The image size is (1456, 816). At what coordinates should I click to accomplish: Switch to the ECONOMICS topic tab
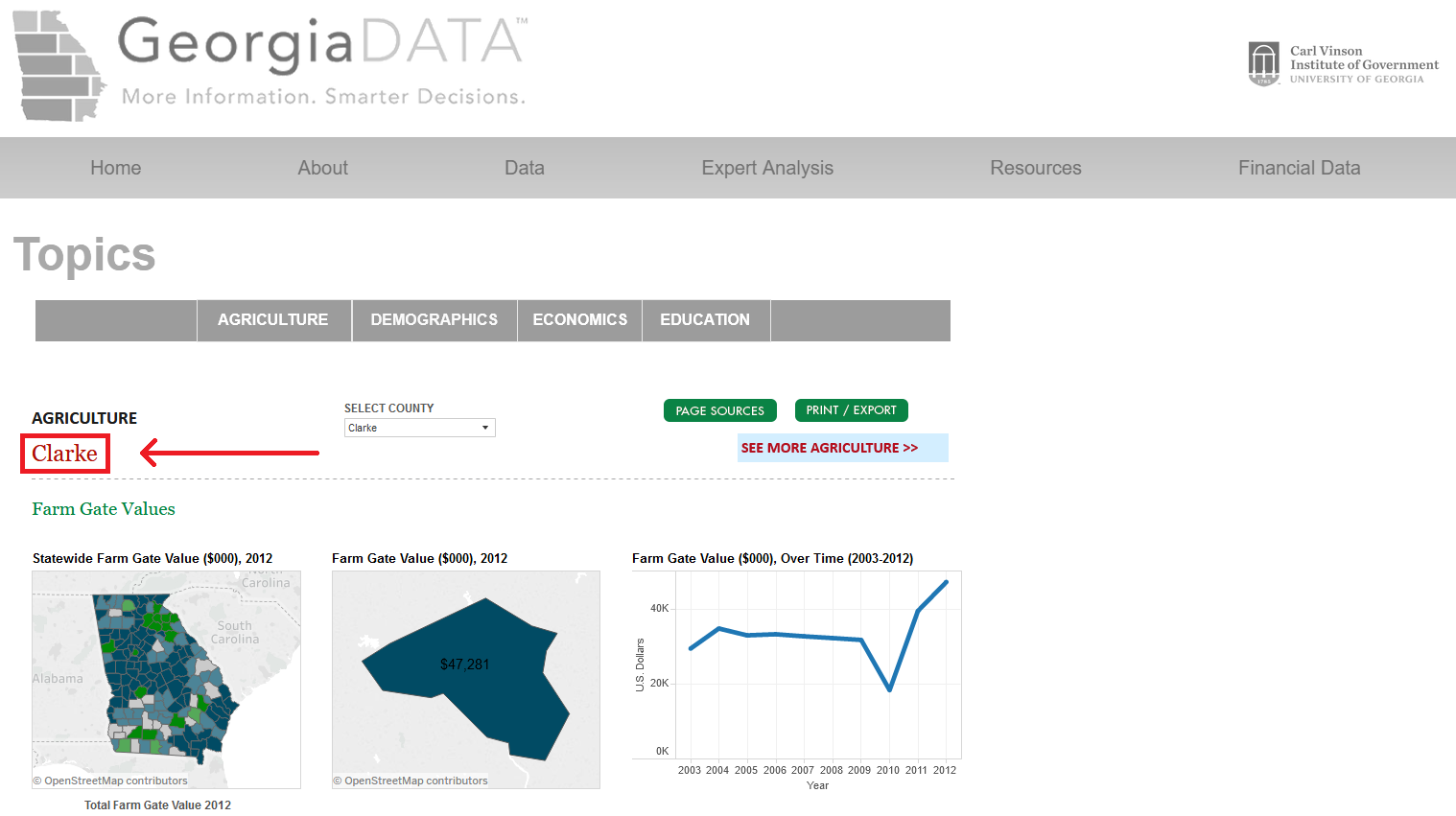pos(580,320)
